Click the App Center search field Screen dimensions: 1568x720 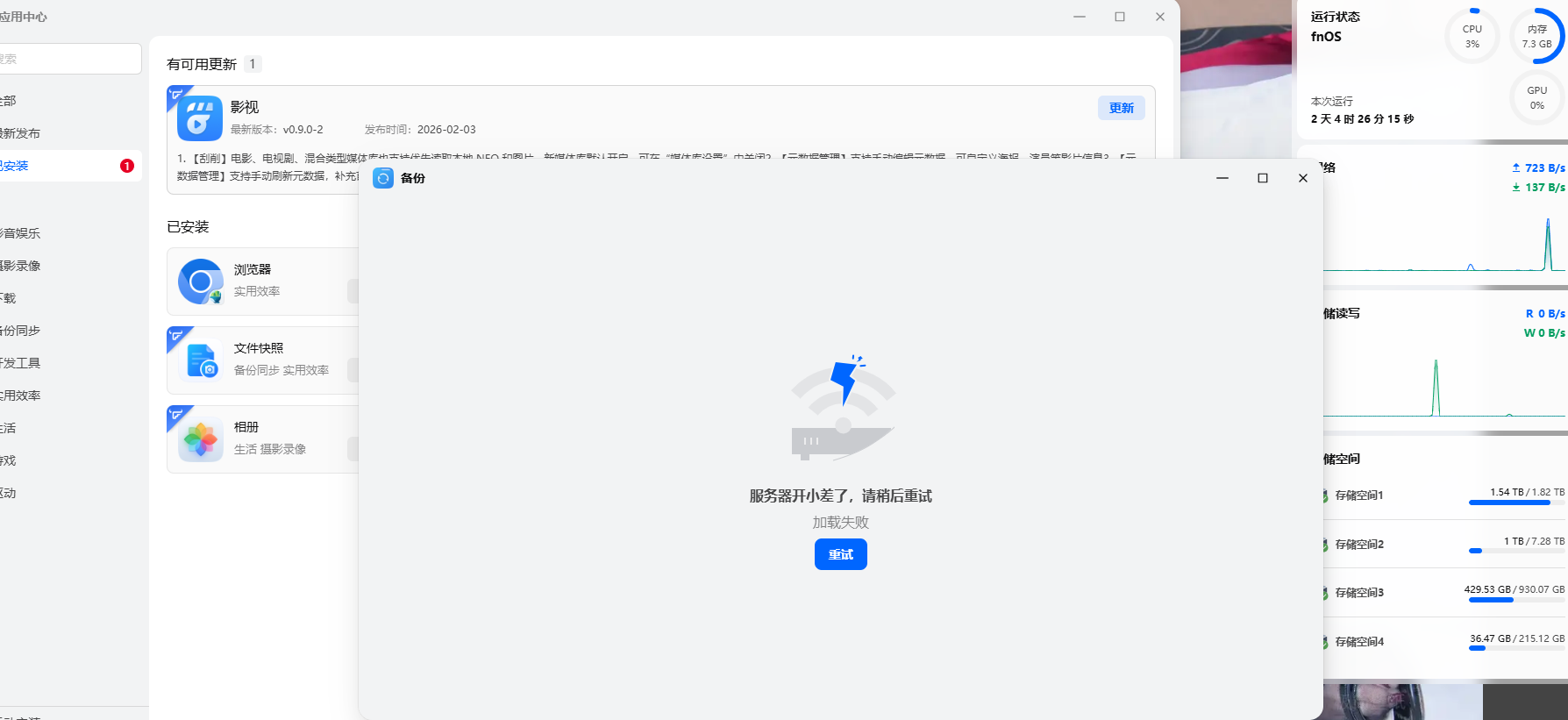(x=70, y=59)
